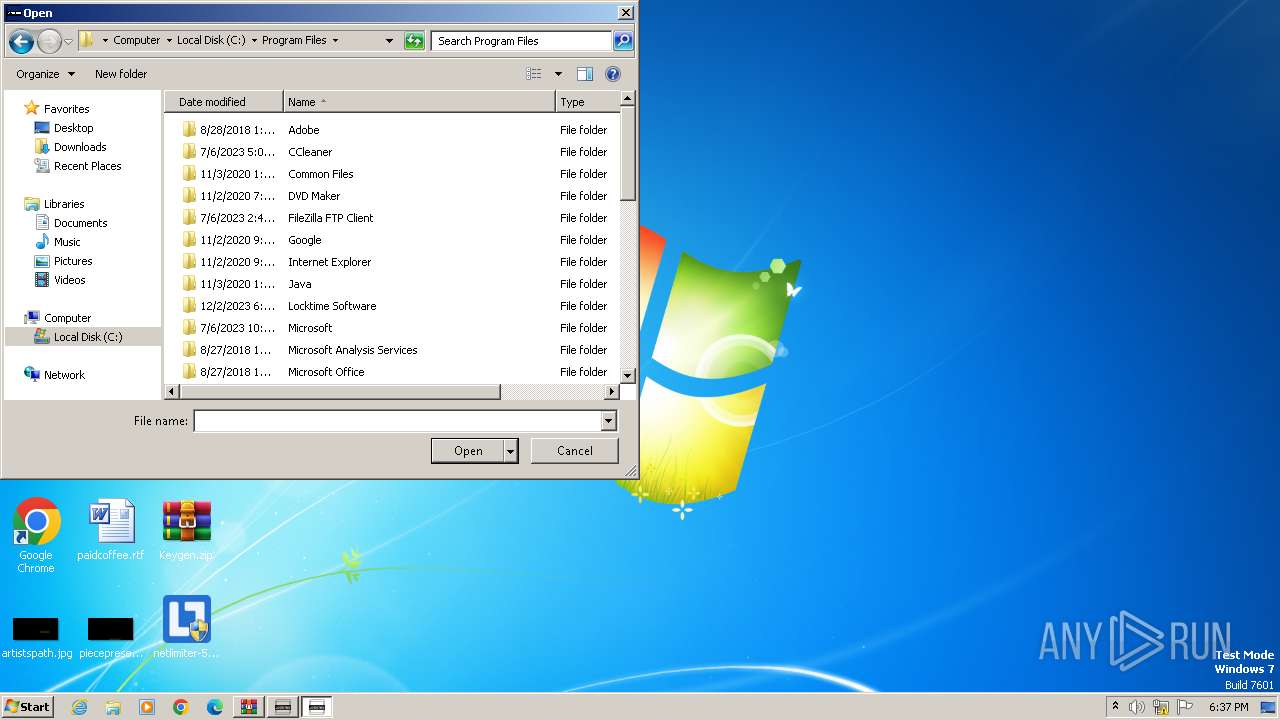Open Windows Explorer from the taskbar

(113, 707)
